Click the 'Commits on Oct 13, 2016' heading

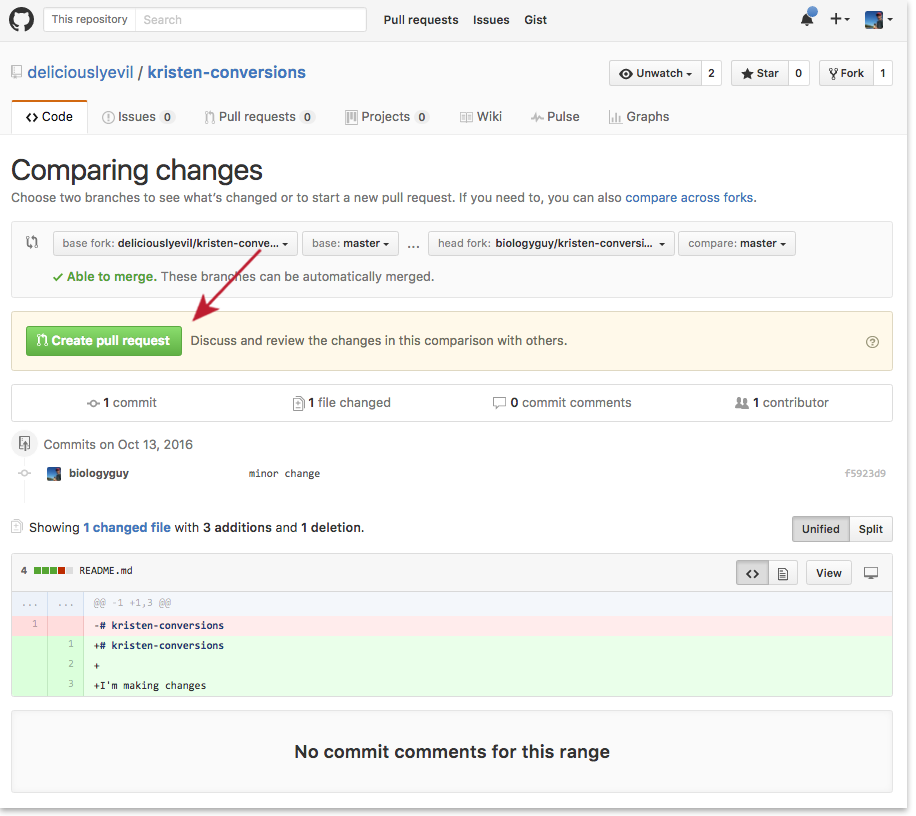(x=118, y=445)
